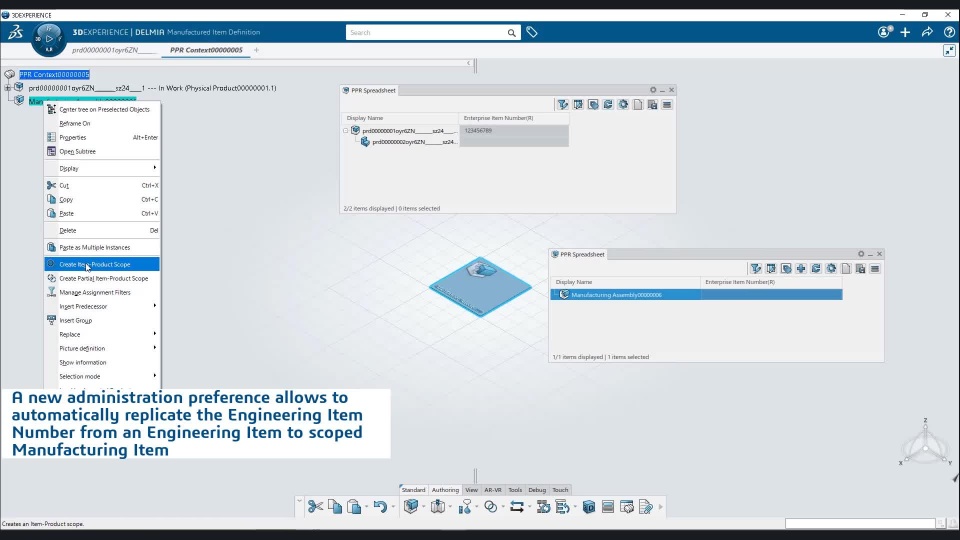Open the compass play button
Image resolution: width=960 pixels, height=540 pixels.
48,39
